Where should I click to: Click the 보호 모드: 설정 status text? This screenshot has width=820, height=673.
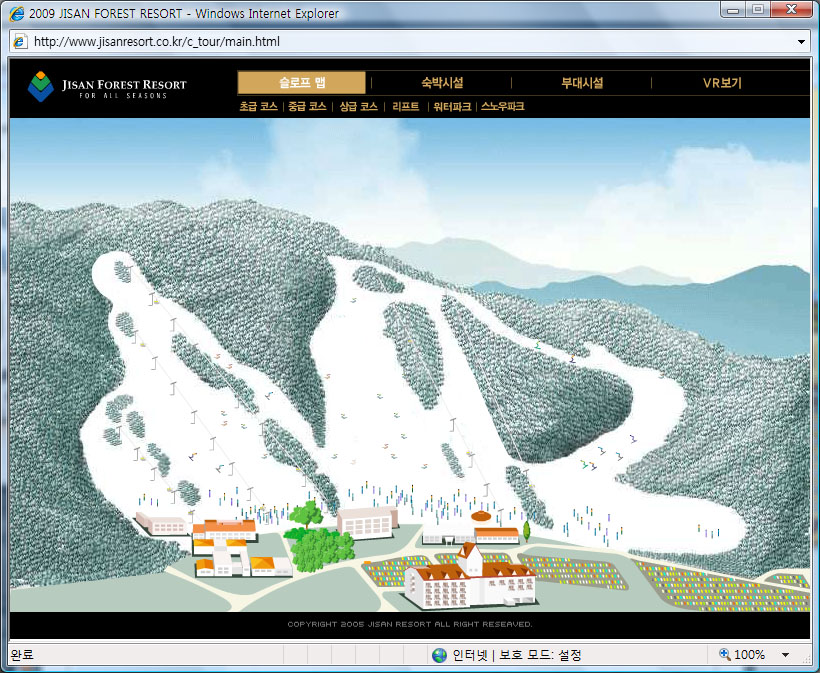pos(540,655)
